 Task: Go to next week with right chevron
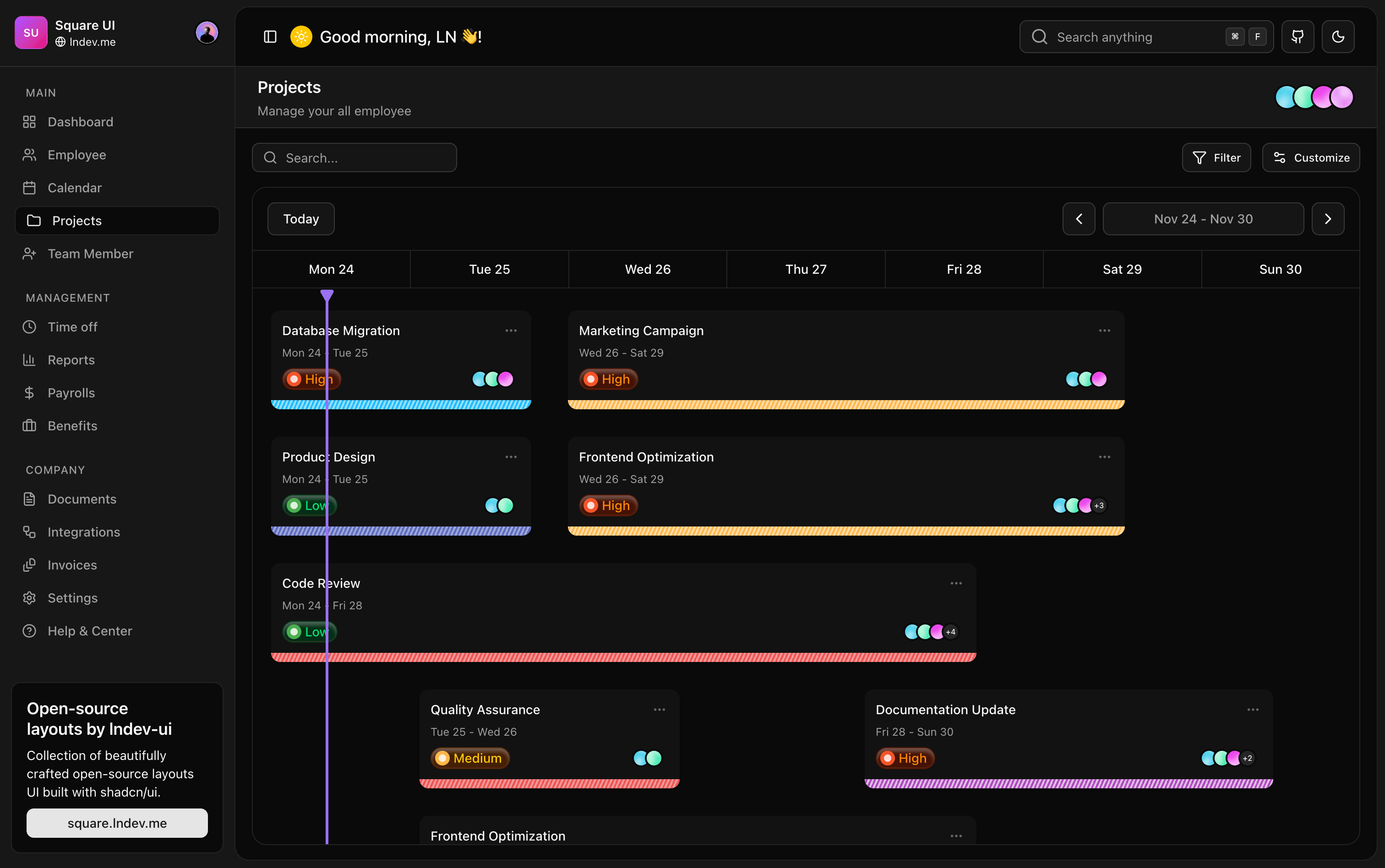coord(1328,219)
